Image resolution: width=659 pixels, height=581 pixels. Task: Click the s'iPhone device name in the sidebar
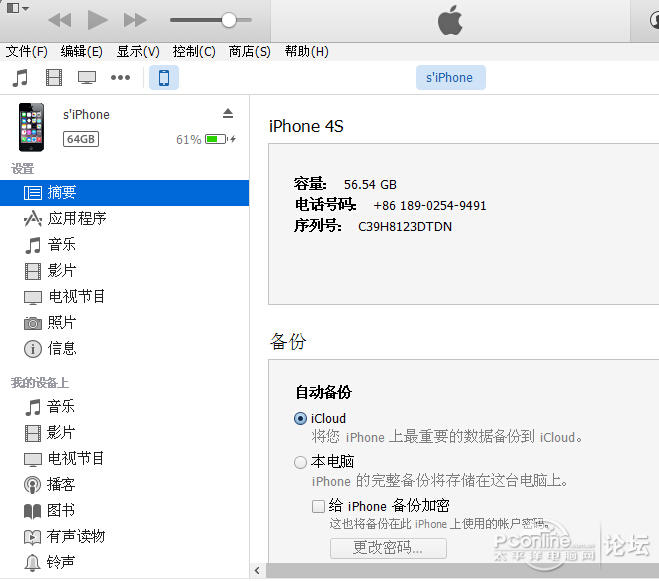pyautogui.click(x=86, y=114)
